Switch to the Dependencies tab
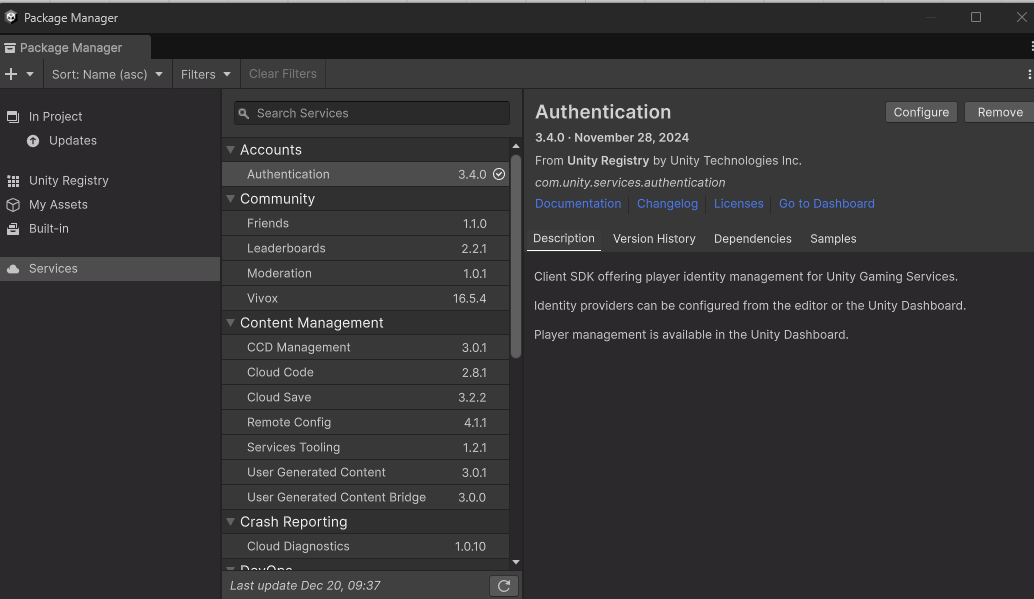 [752, 239]
